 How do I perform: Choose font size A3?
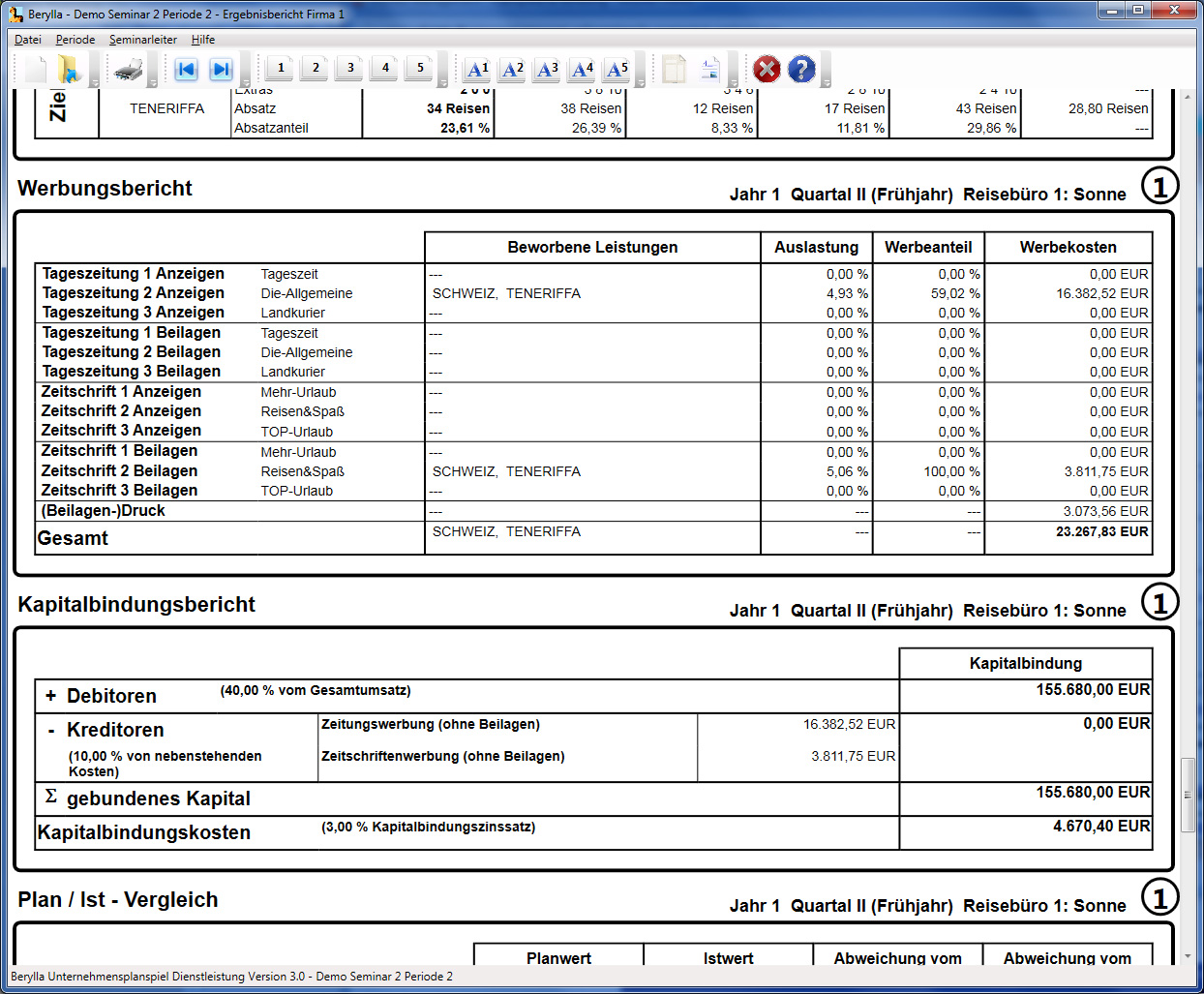pyautogui.click(x=548, y=69)
